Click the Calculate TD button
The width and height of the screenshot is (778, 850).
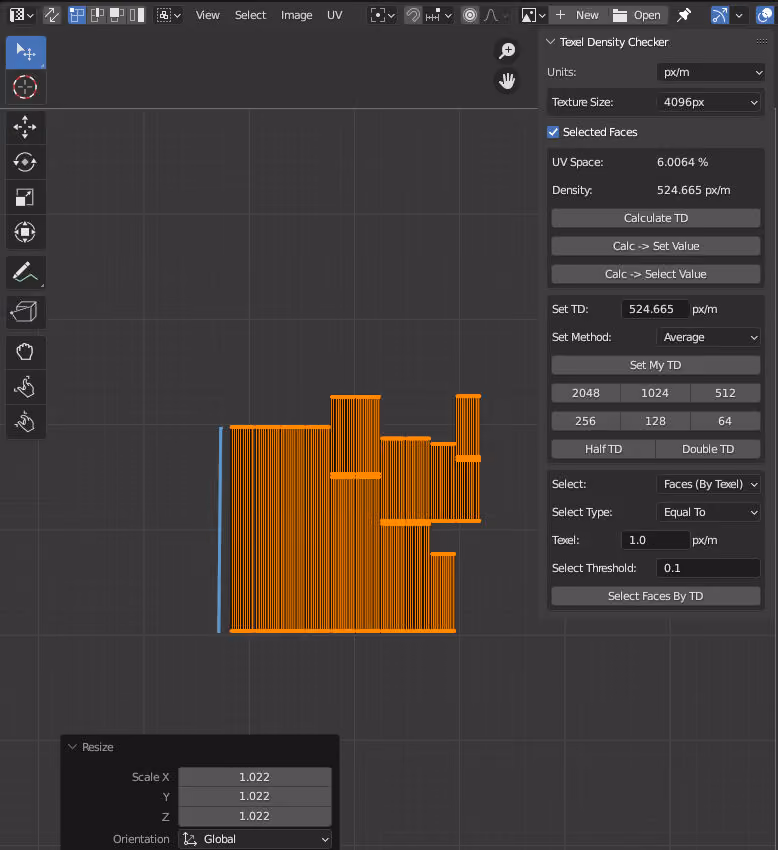pos(655,218)
